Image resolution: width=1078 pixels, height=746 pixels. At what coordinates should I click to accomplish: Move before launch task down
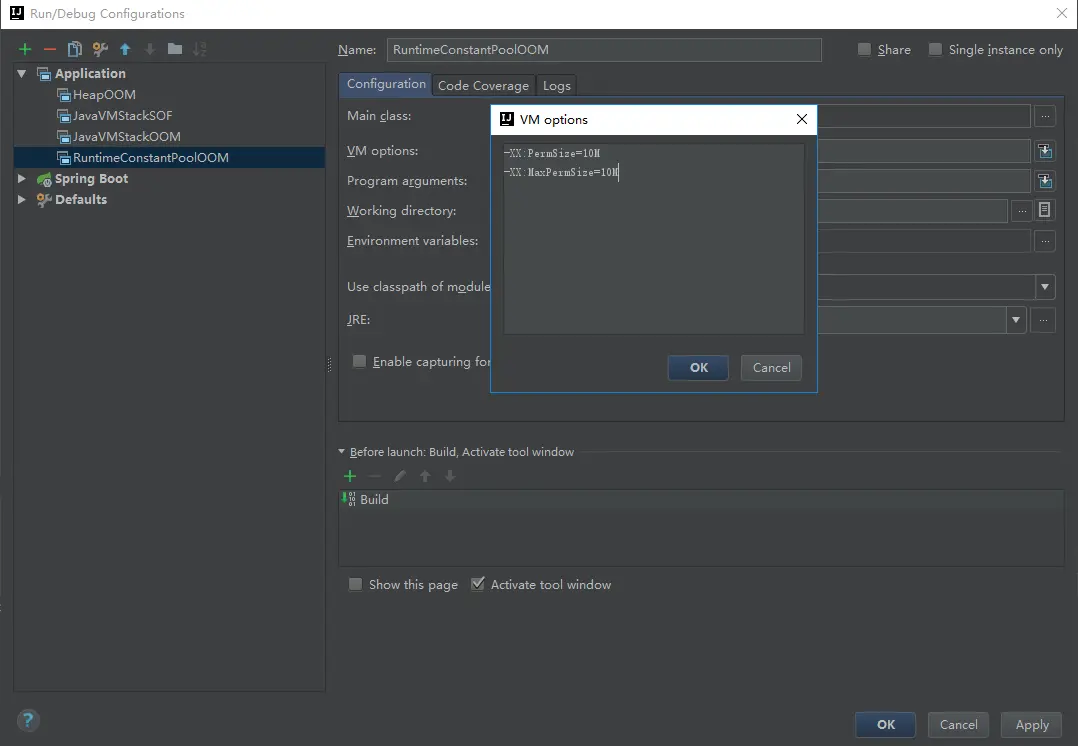click(450, 476)
